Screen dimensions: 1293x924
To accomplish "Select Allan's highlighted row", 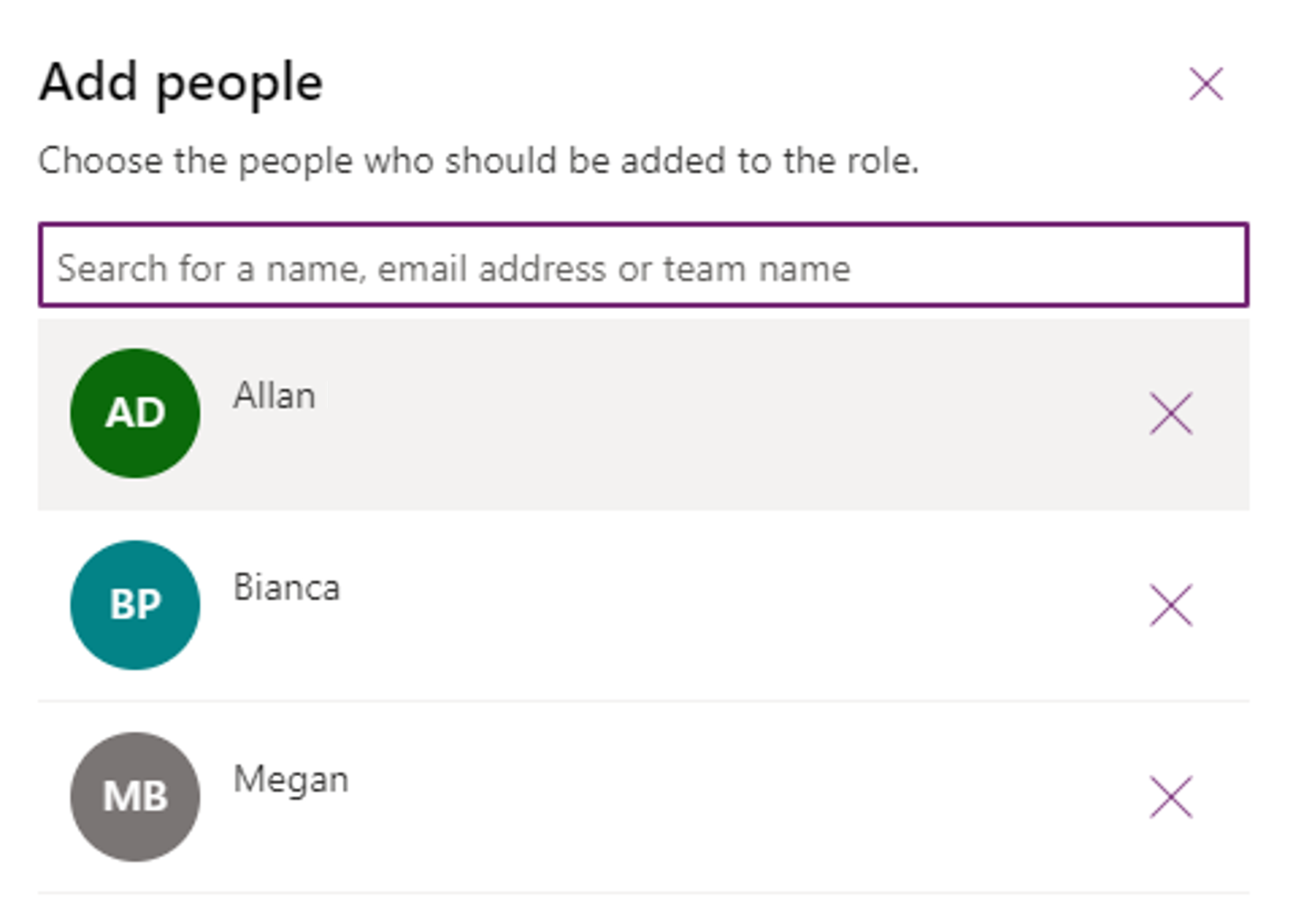I will pos(551,412).
